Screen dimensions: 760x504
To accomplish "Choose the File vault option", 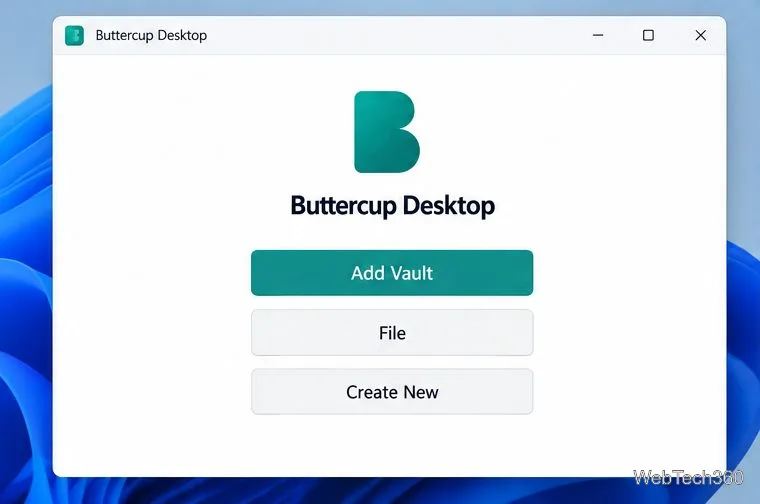I will tap(392, 333).
